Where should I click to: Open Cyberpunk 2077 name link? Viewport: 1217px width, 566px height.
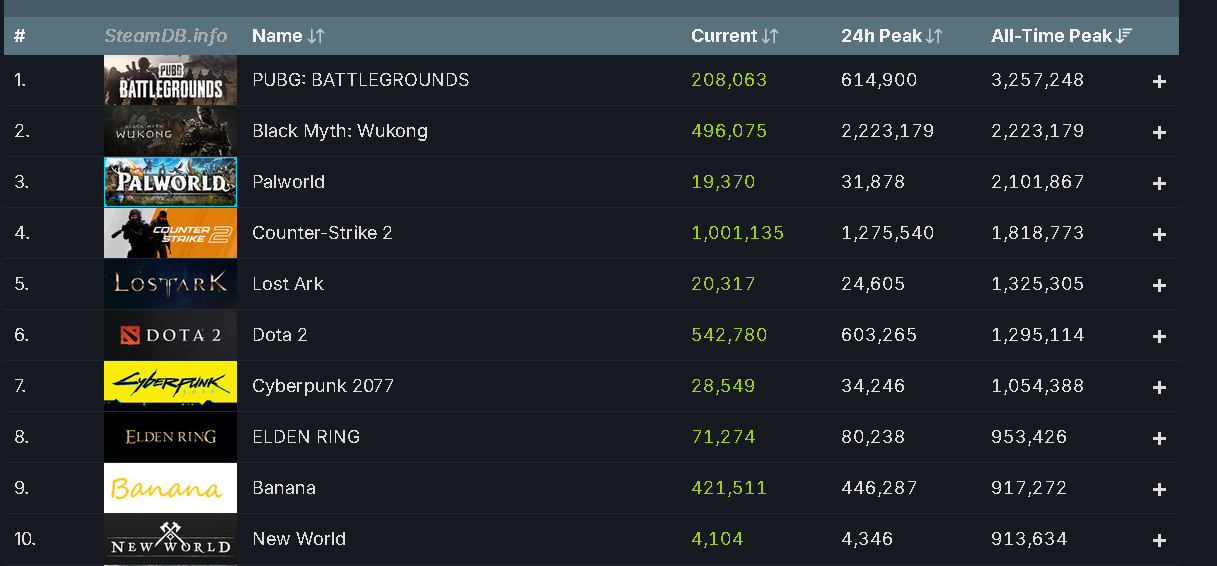[323, 386]
